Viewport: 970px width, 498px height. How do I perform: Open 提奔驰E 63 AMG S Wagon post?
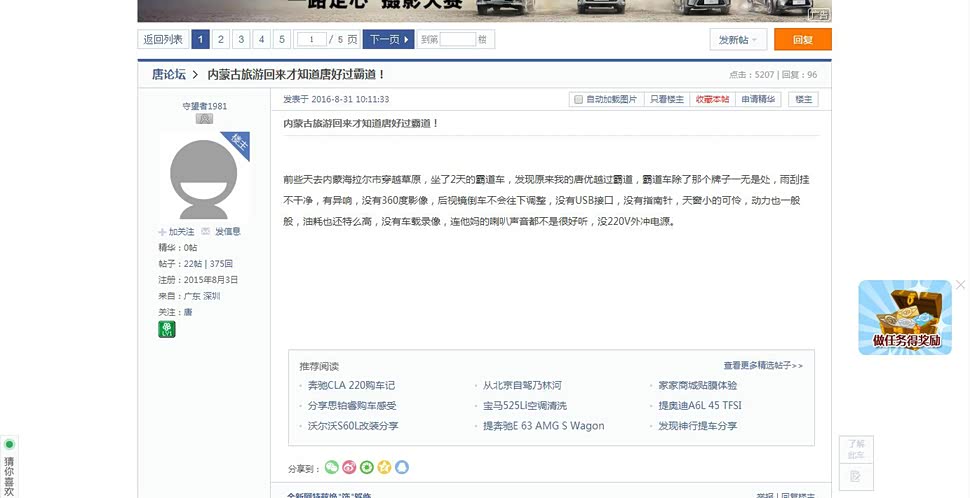click(x=544, y=426)
